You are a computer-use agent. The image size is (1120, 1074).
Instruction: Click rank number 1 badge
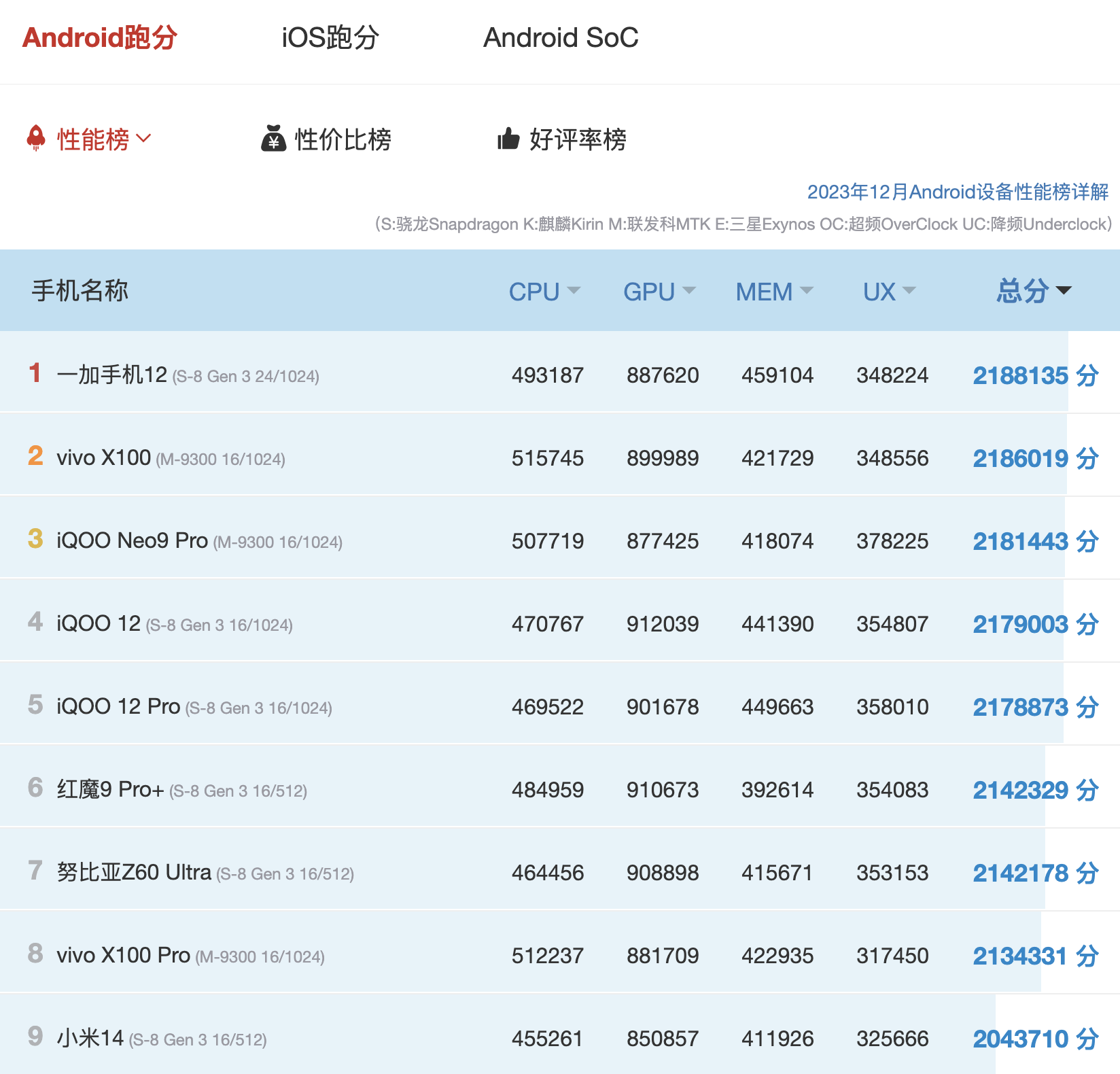(x=35, y=373)
